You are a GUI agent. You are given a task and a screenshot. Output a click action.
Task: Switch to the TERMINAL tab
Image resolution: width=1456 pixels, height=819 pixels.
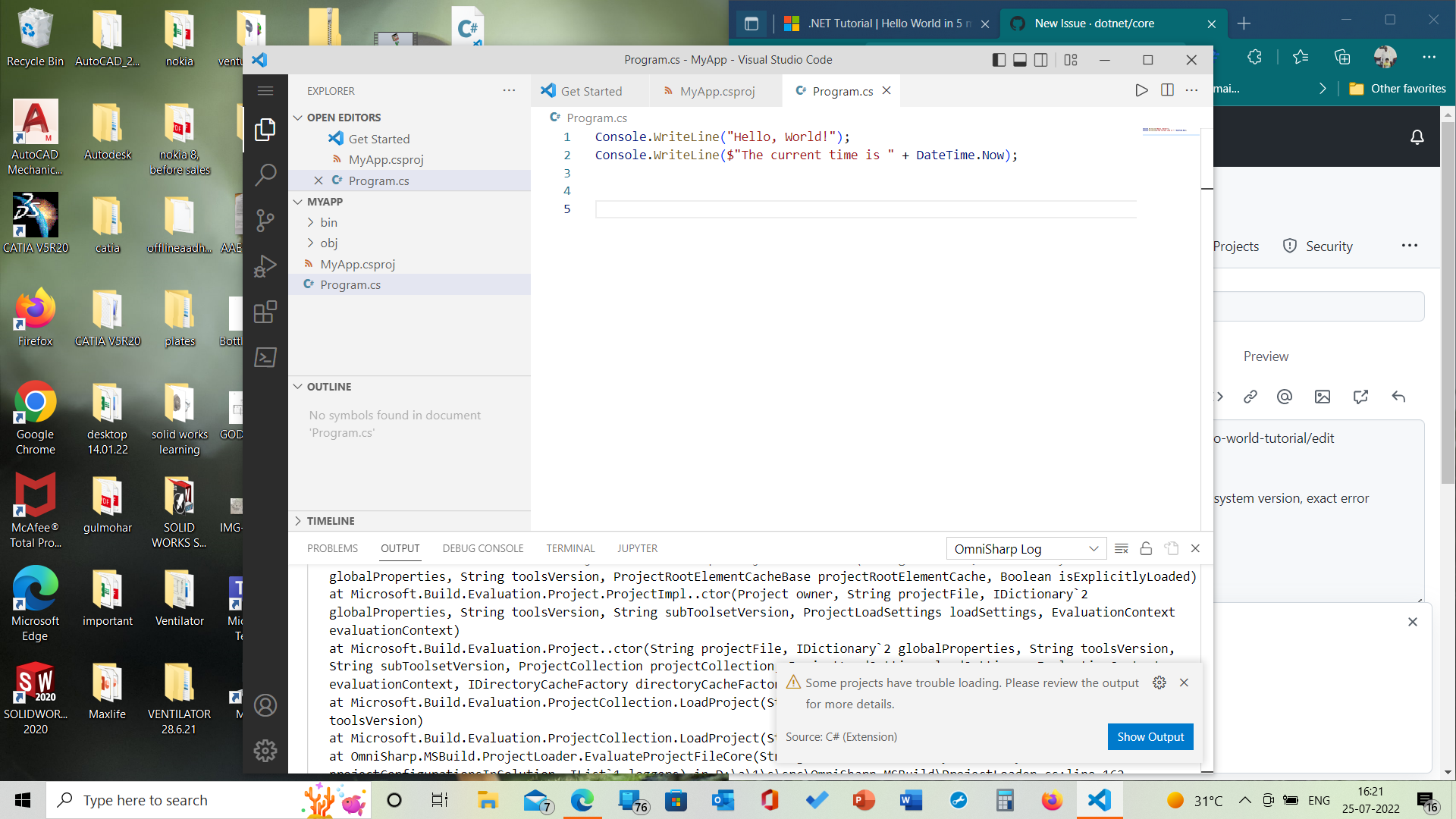click(570, 548)
